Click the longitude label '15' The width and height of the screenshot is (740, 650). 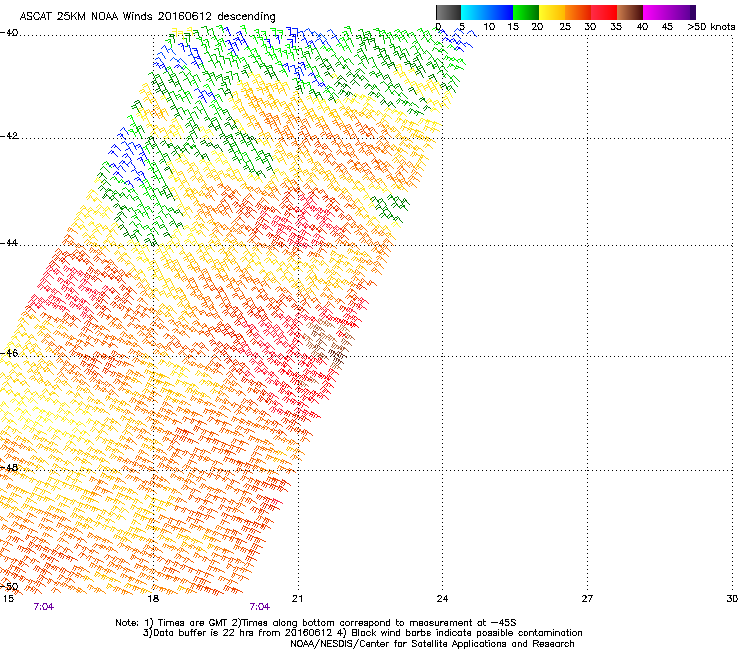coord(8,599)
